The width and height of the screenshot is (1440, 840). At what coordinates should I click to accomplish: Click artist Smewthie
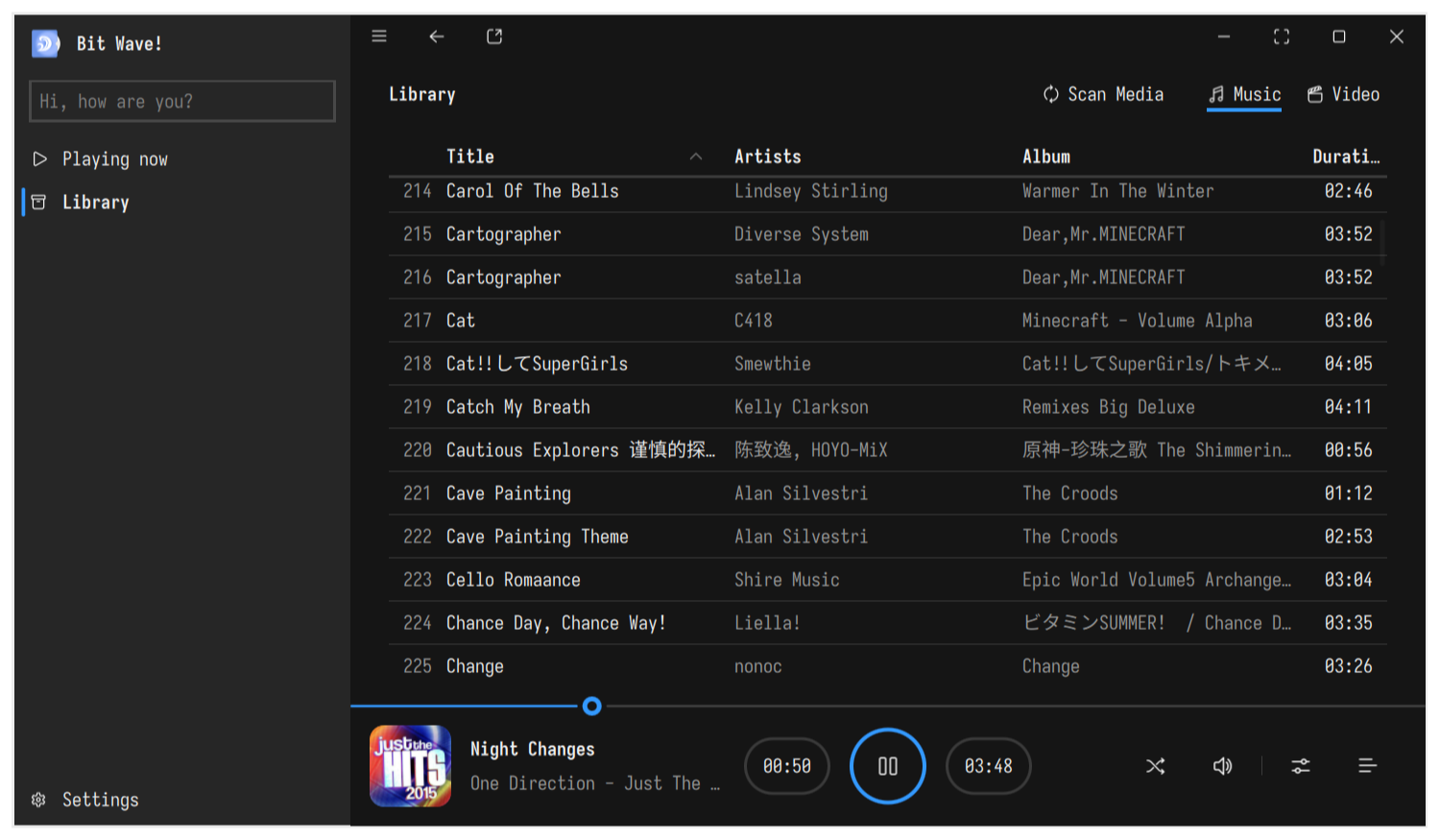pyautogui.click(x=773, y=364)
